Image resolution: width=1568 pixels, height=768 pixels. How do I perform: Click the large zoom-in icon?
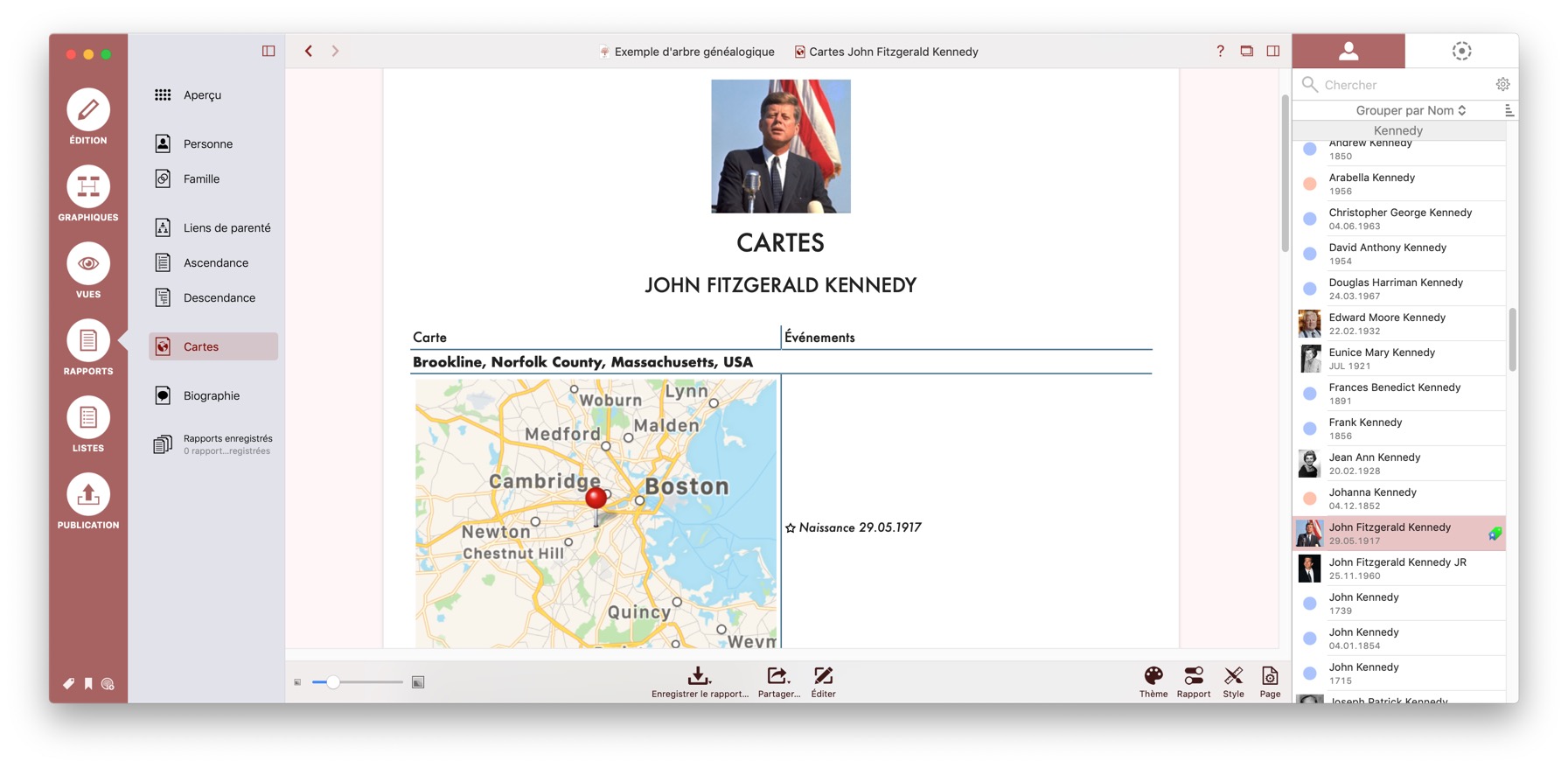click(x=418, y=682)
